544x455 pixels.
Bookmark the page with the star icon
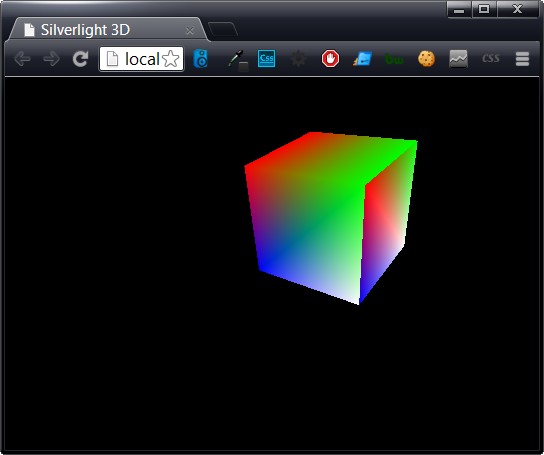pyautogui.click(x=171, y=59)
